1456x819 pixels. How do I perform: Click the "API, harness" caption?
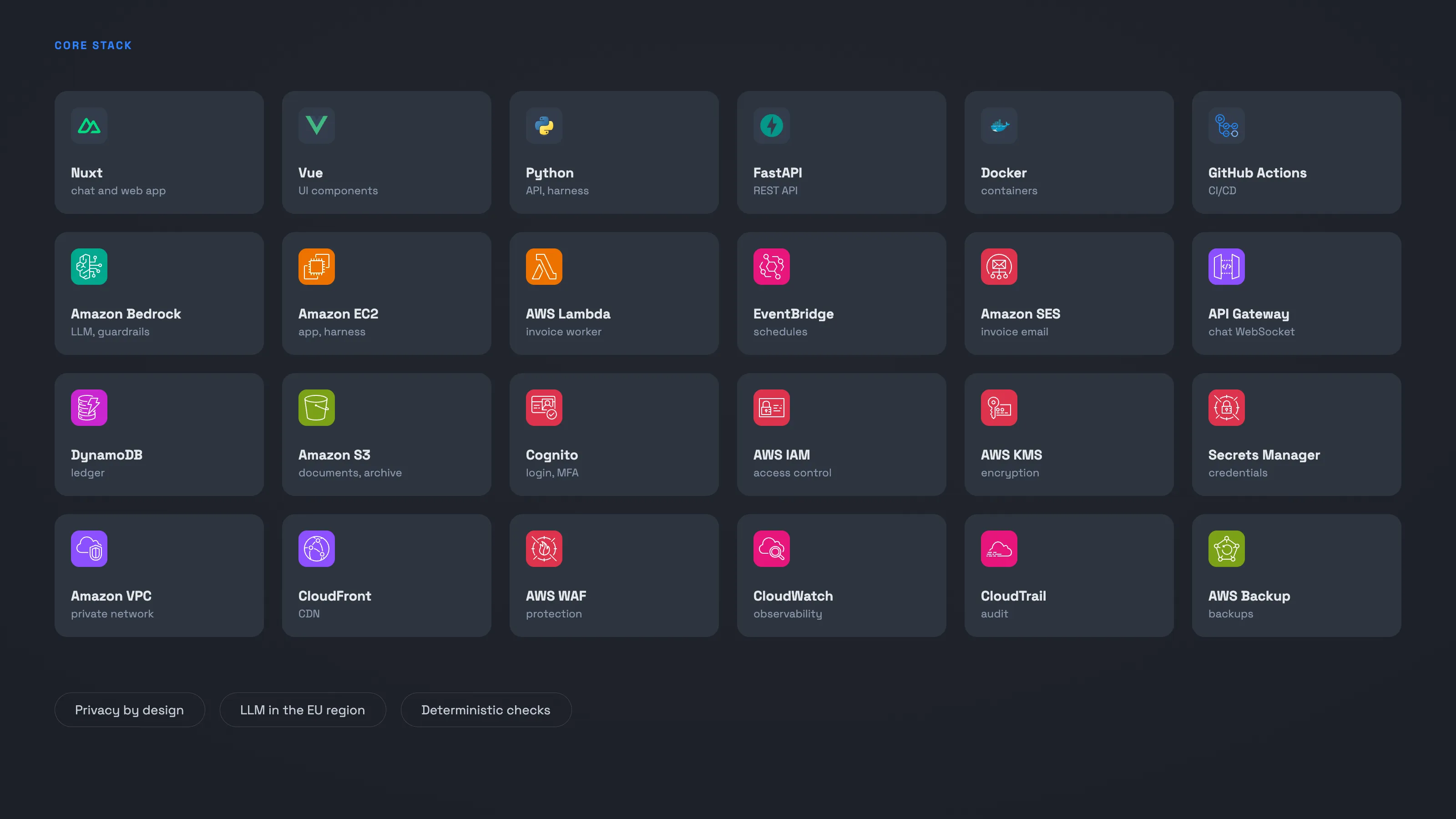point(557,191)
